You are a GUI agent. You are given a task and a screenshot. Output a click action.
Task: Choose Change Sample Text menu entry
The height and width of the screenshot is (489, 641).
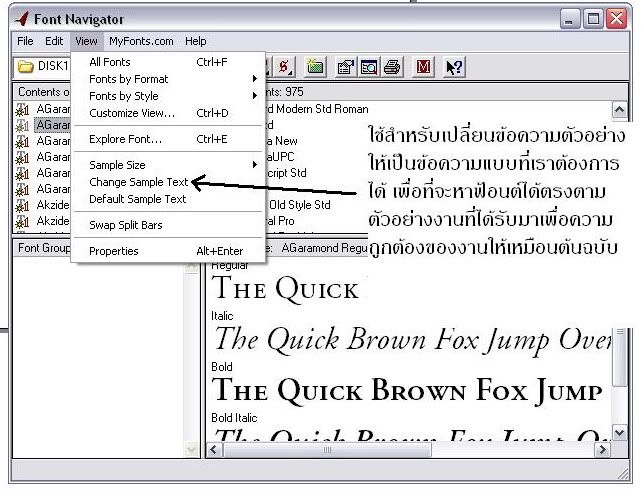pos(168,182)
